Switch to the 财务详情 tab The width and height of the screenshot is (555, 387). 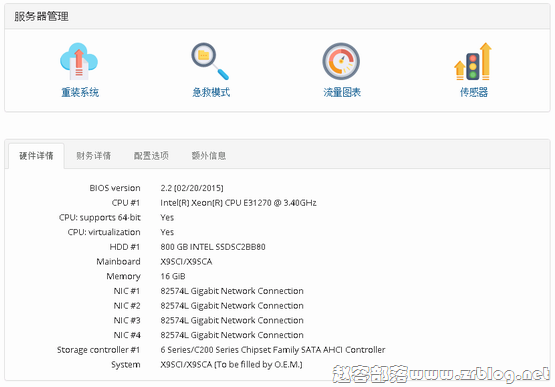(x=93, y=156)
